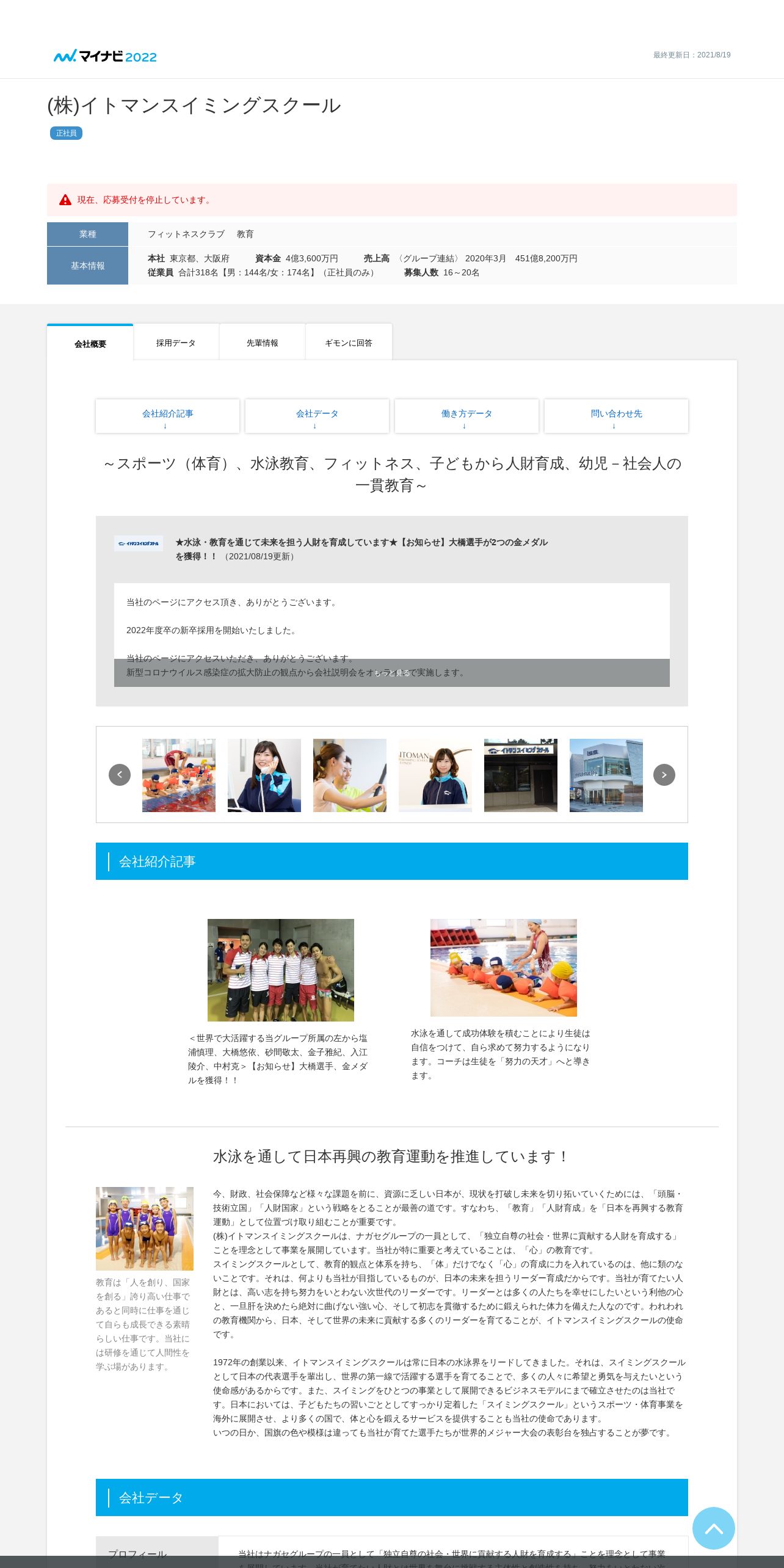Image resolution: width=784 pixels, height=1568 pixels.
Task: Open the ギモンに回答 tab
Action: pyautogui.click(x=349, y=343)
